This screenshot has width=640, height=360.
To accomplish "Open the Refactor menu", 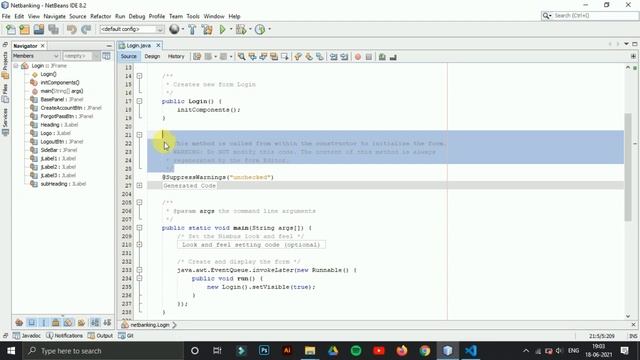I will pyautogui.click(x=100, y=16).
